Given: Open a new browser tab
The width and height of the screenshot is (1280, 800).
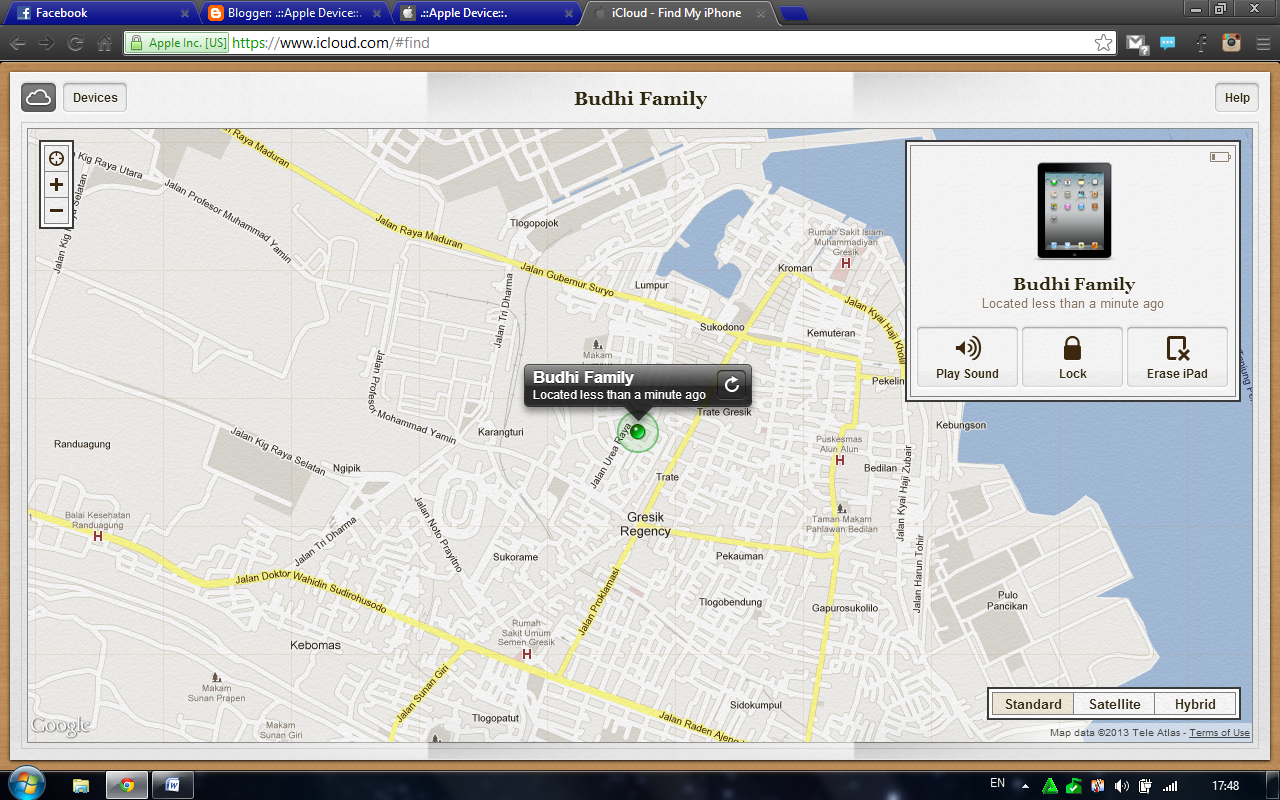Looking at the screenshot, I should pyautogui.click(x=794, y=14).
